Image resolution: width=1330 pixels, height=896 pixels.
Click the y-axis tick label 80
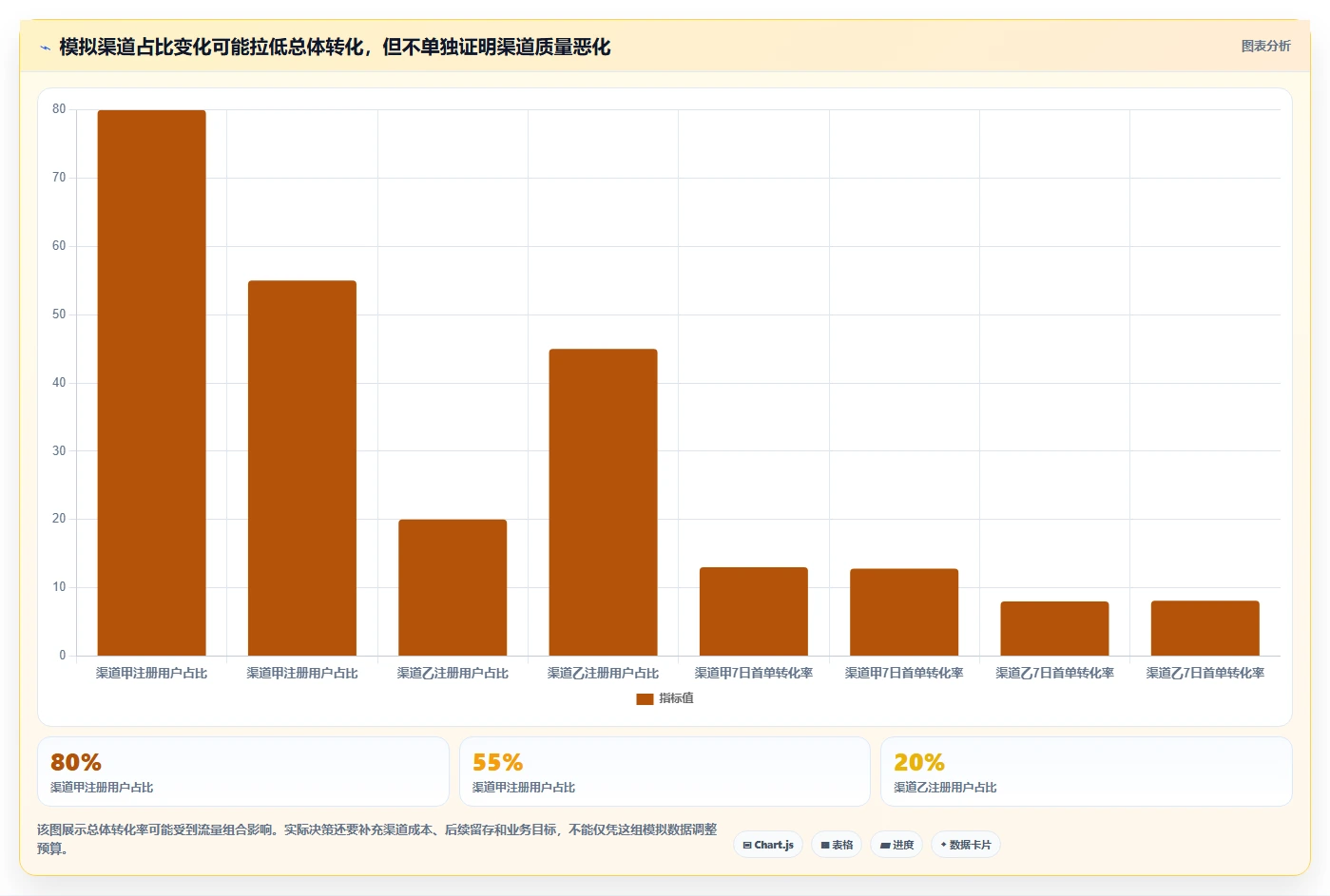pos(59,109)
